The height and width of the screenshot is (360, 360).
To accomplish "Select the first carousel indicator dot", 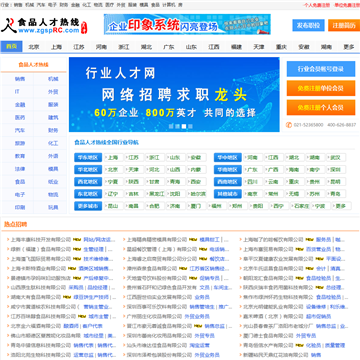I will (x=171, y=126).
